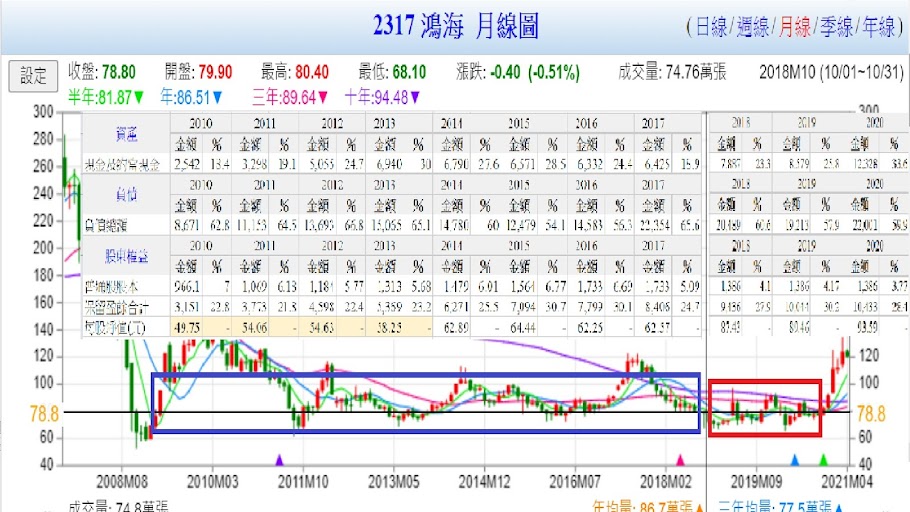Select the 月線 monthly chart link
The height and width of the screenshot is (512, 910).
pos(795,27)
